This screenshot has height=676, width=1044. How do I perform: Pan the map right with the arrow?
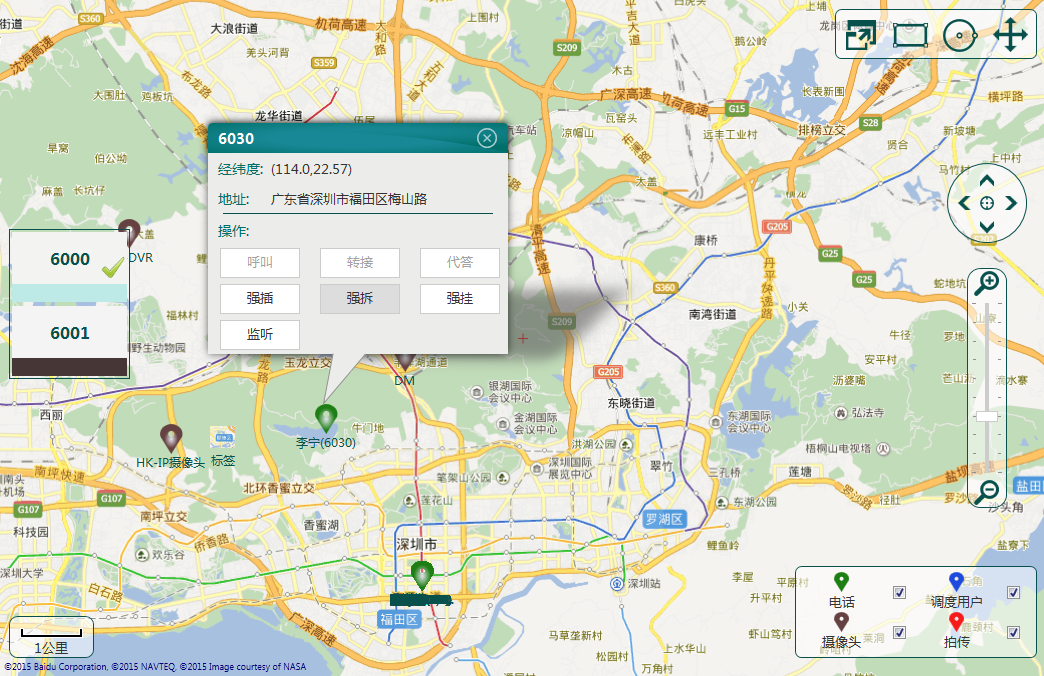1011,203
